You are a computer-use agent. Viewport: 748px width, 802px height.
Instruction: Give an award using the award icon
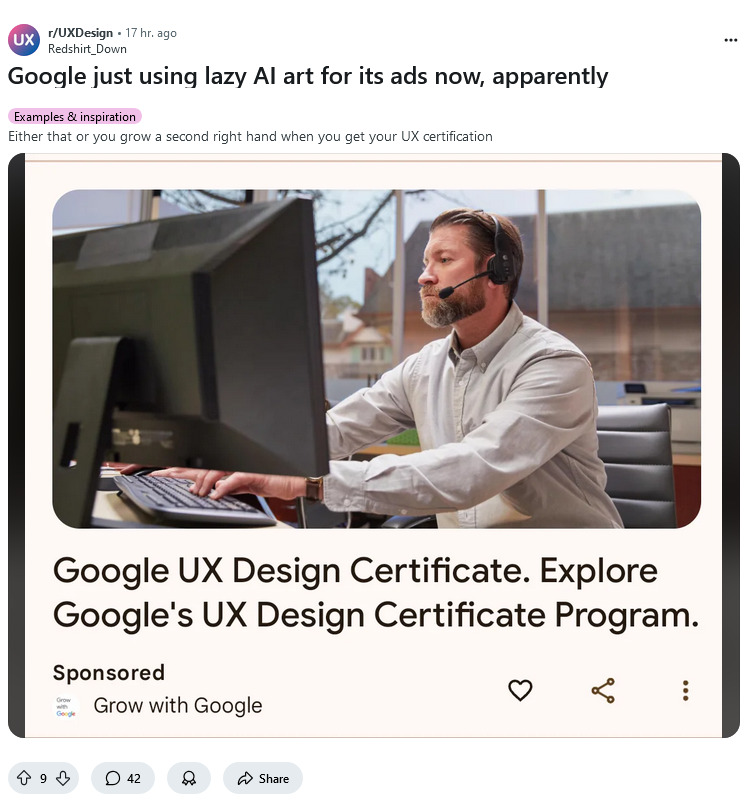189,778
